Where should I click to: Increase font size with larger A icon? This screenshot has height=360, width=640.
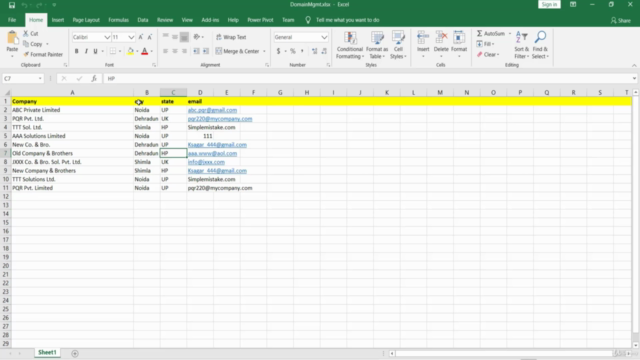(141, 37)
